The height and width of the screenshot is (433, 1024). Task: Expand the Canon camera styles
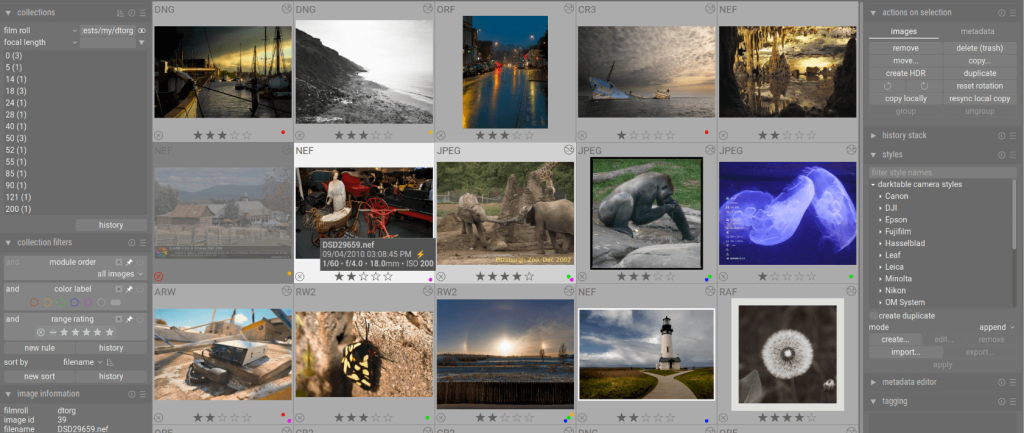pos(880,197)
